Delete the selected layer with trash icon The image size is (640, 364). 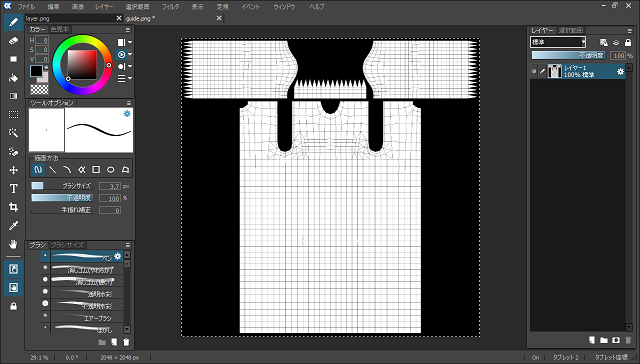tap(628, 340)
